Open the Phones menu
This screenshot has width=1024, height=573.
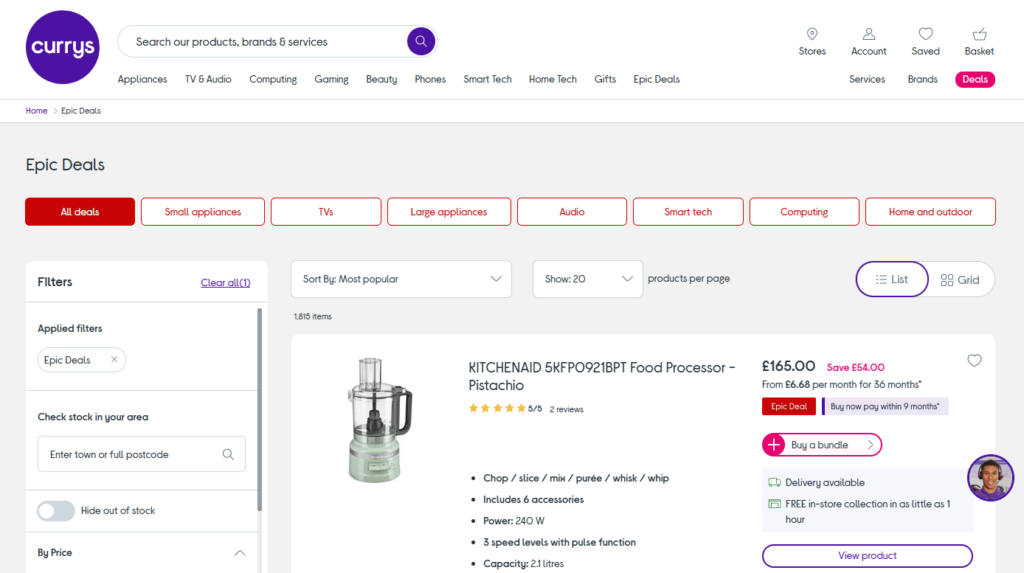coord(430,79)
